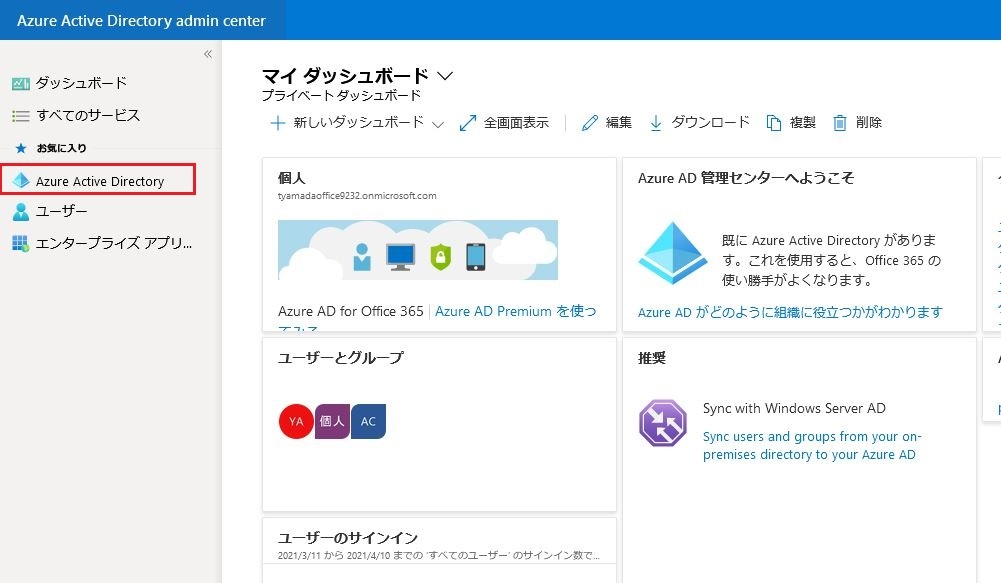Click the ユーザーとグループ tile title
Image resolution: width=1001 pixels, height=583 pixels.
[341, 358]
